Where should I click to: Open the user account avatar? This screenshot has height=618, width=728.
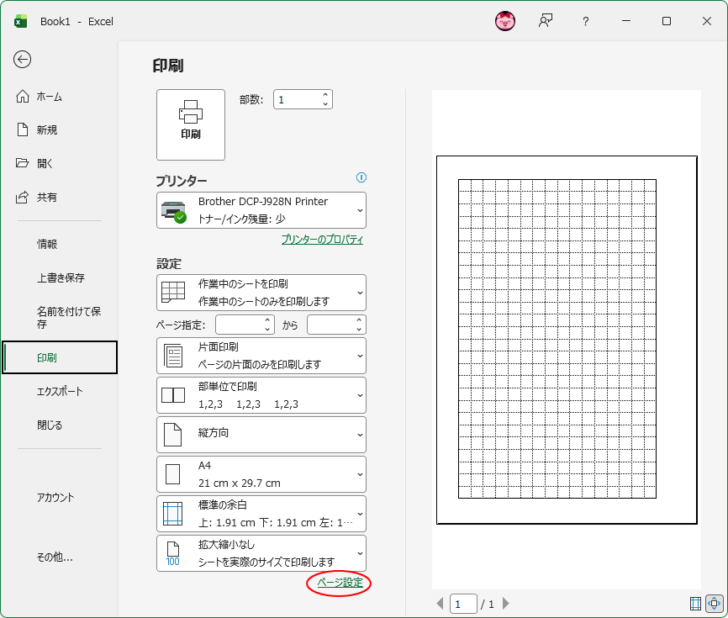[x=506, y=21]
